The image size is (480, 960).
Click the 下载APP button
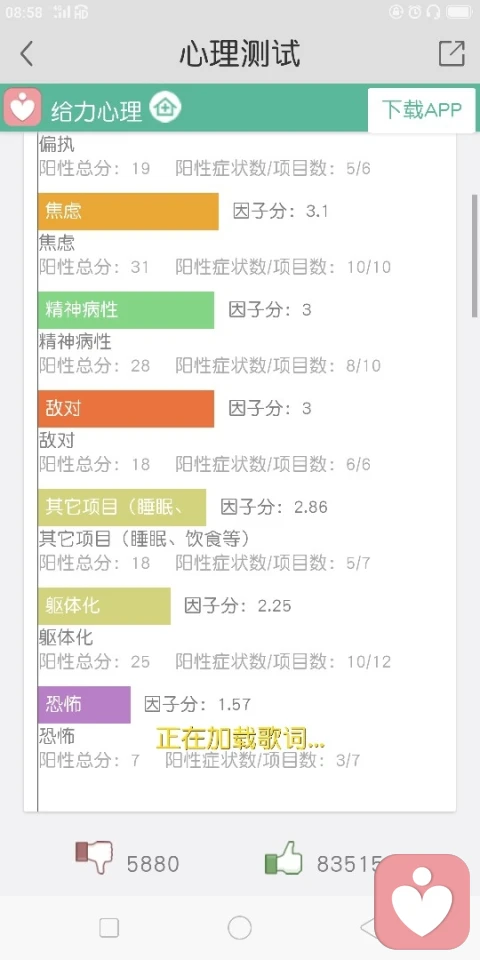click(x=422, y=110)
